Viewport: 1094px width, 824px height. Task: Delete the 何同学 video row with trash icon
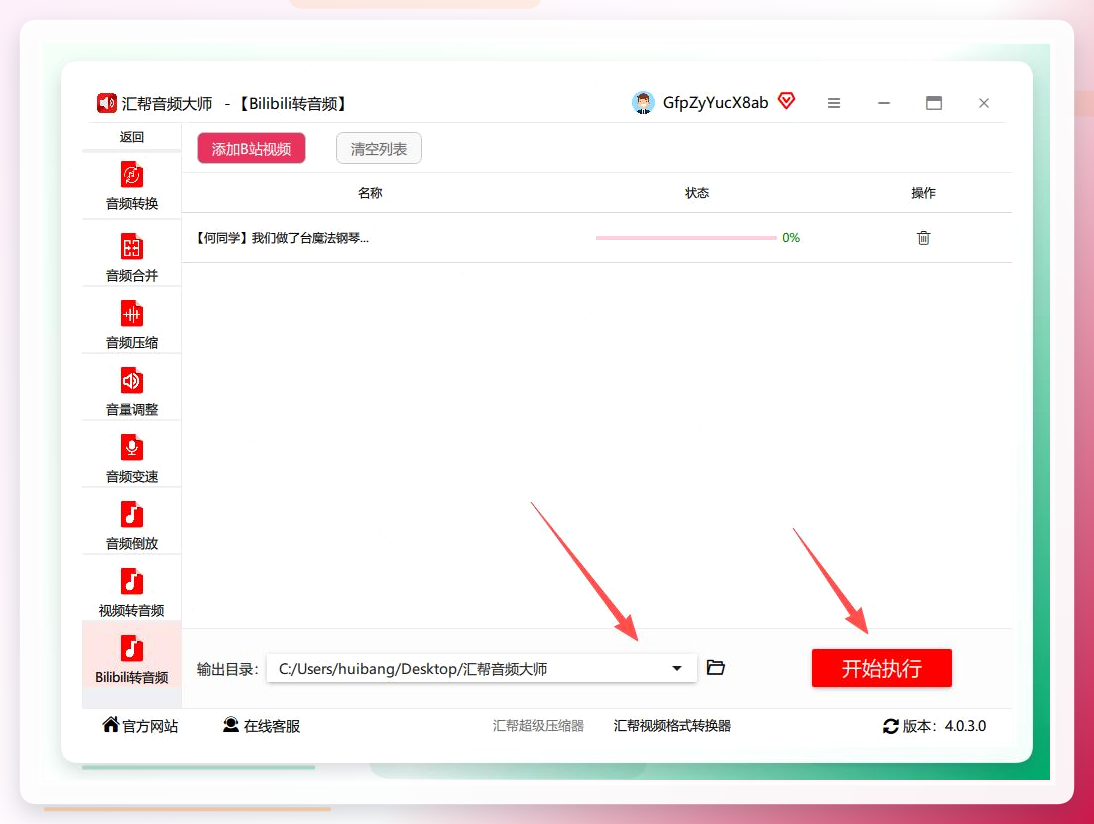923,238
